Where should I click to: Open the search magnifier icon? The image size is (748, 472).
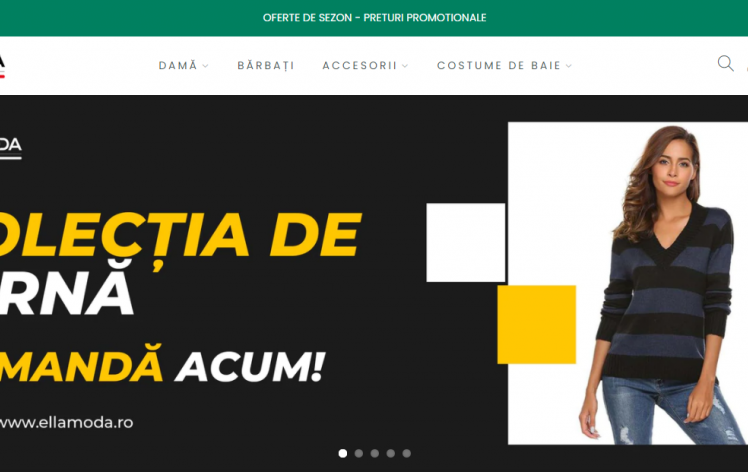click(x=726, y=63)
